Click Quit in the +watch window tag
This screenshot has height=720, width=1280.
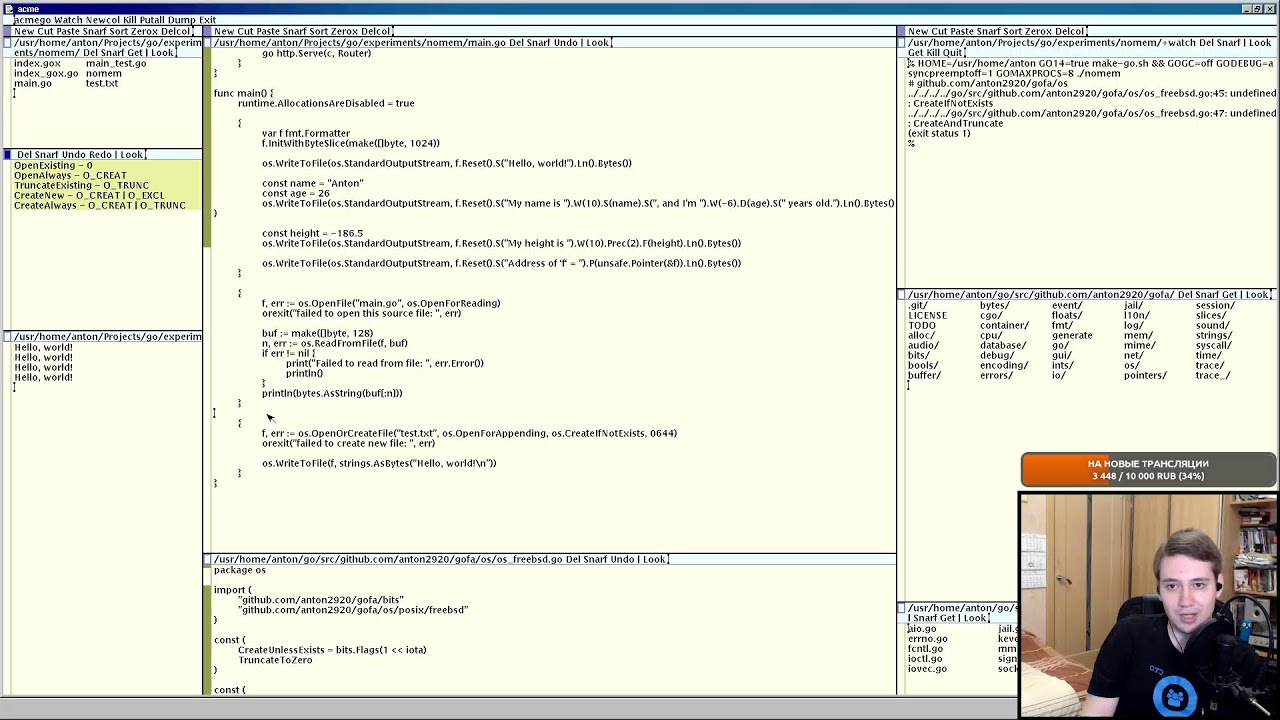(x=953, y=52)
